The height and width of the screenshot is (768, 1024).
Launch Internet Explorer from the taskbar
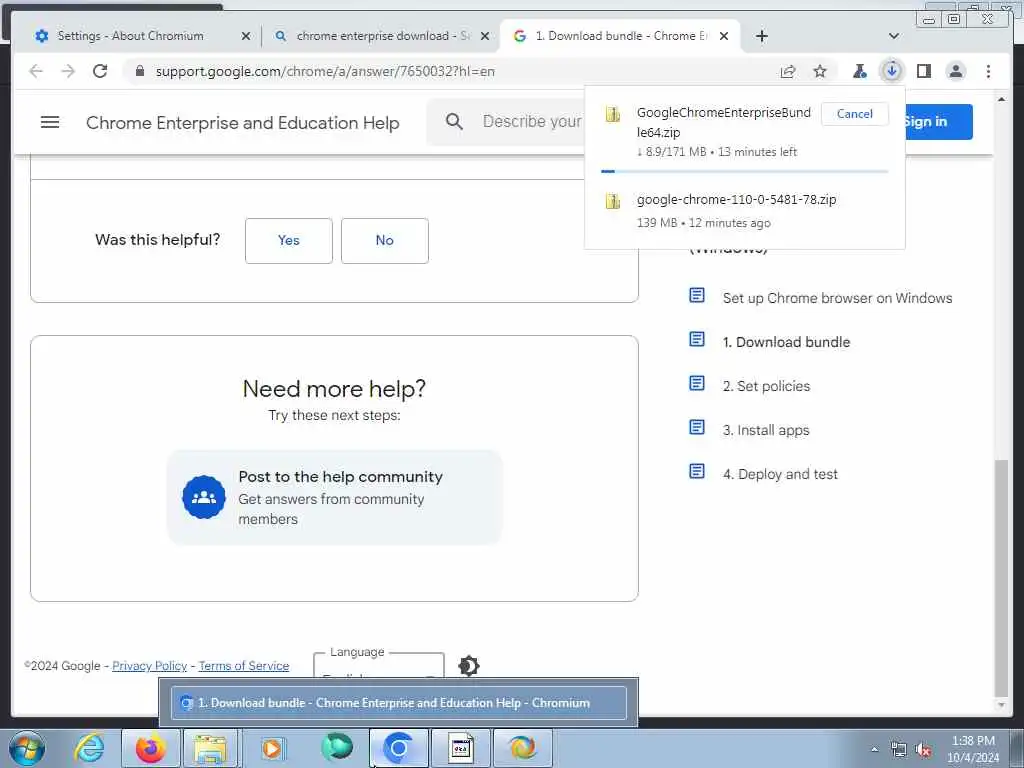89,748
